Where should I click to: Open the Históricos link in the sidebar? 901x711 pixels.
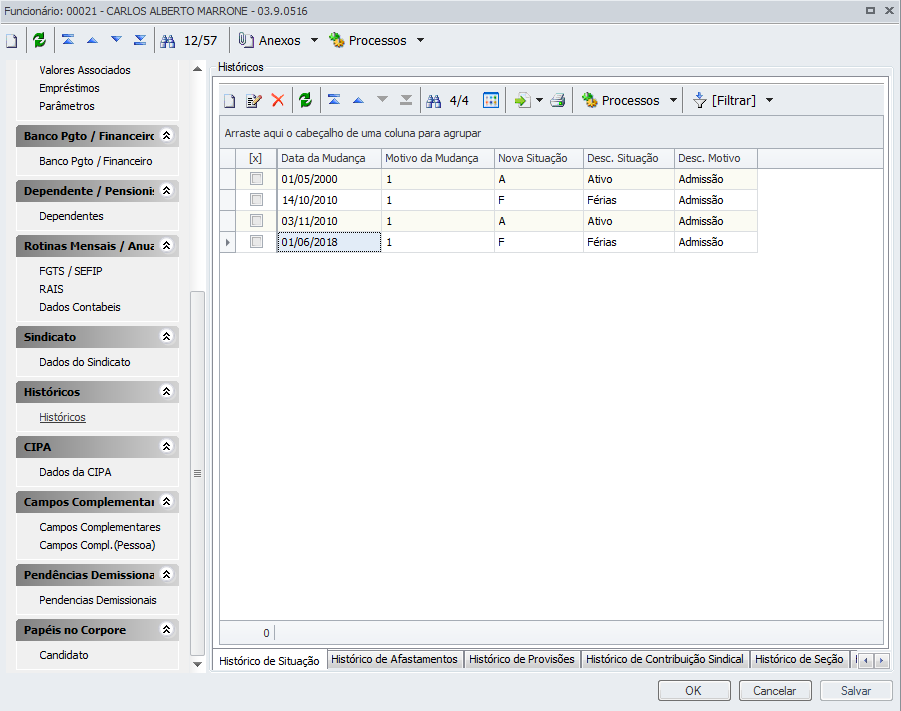point(62,417)
